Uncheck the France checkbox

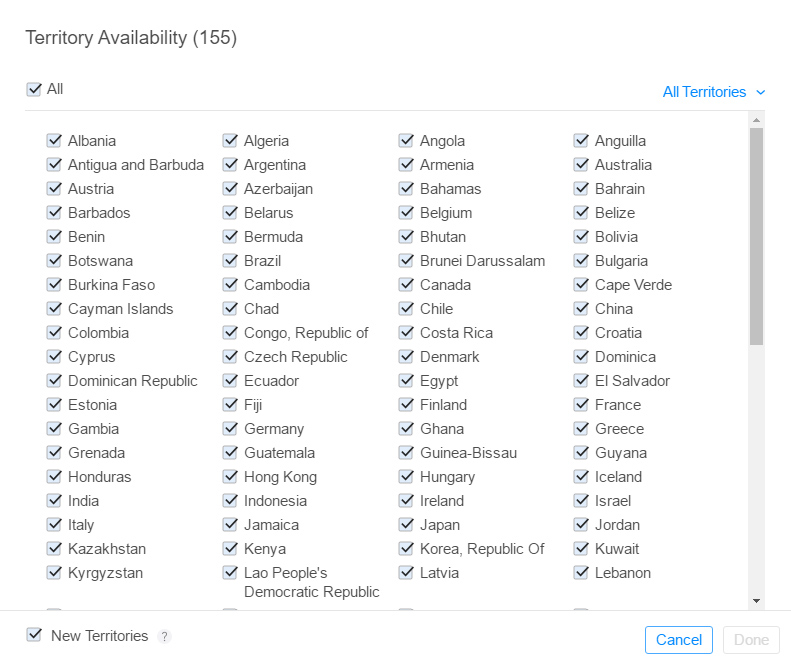point(581,405)
